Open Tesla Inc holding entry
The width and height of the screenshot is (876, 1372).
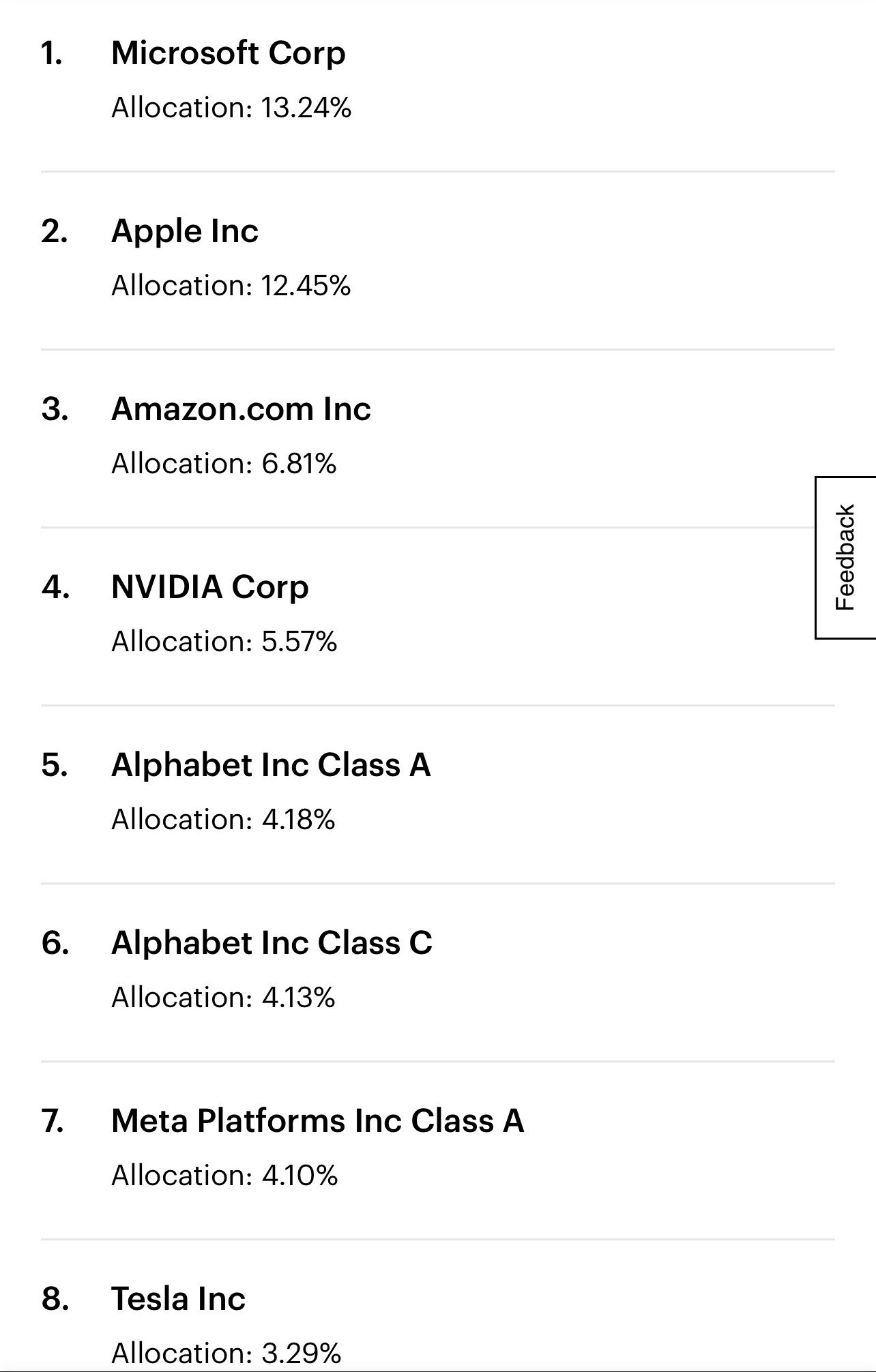coord(178,1299)
